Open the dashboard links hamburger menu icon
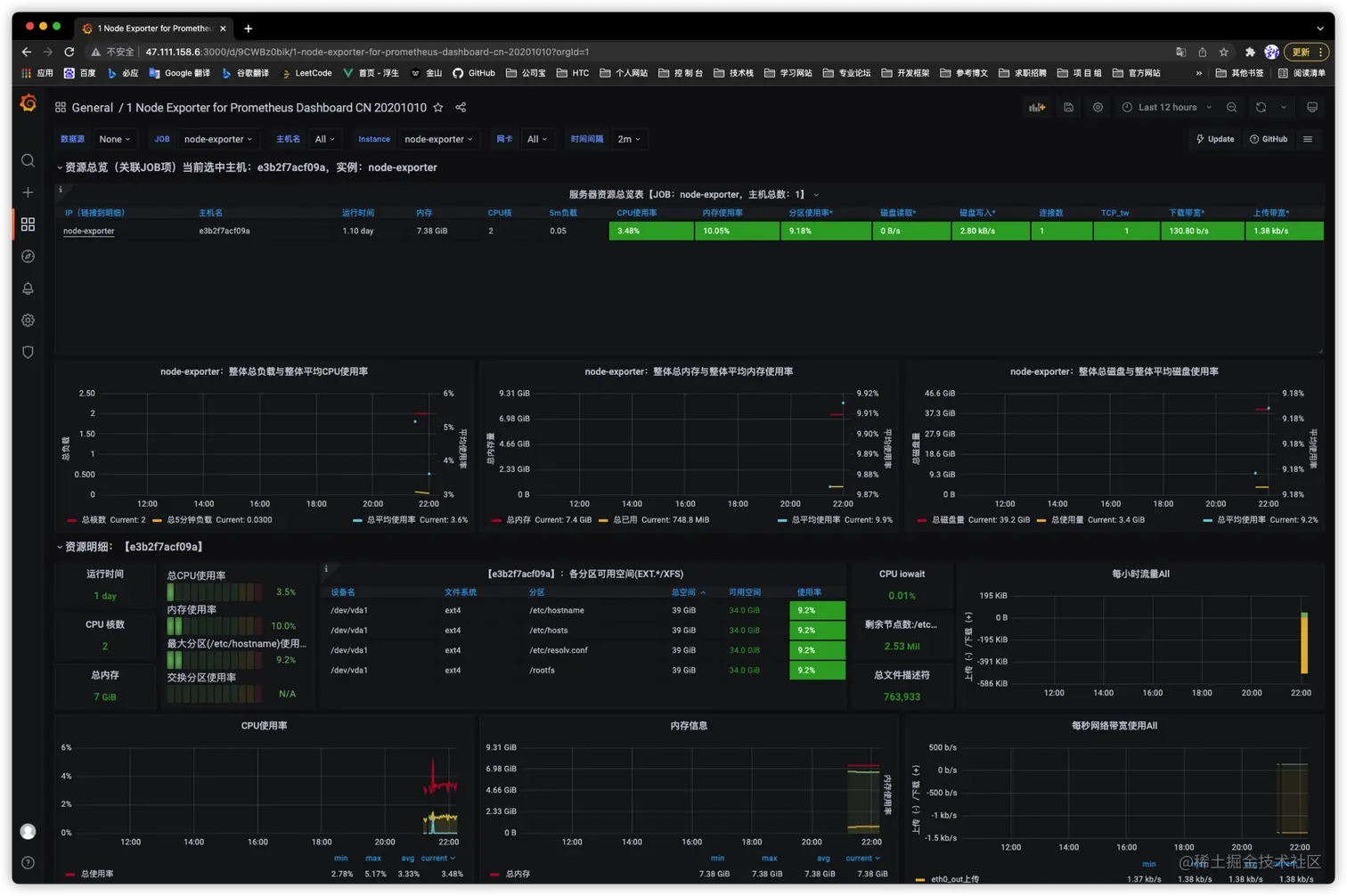This screenshot has width=1347, height=896. (1308, 139)
